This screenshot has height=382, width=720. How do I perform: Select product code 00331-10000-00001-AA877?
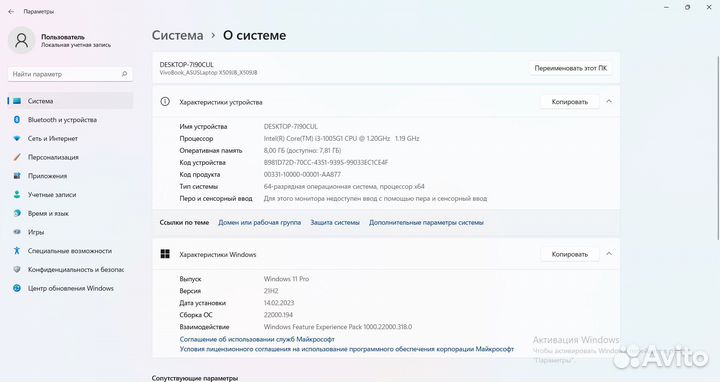pos(302,174)
